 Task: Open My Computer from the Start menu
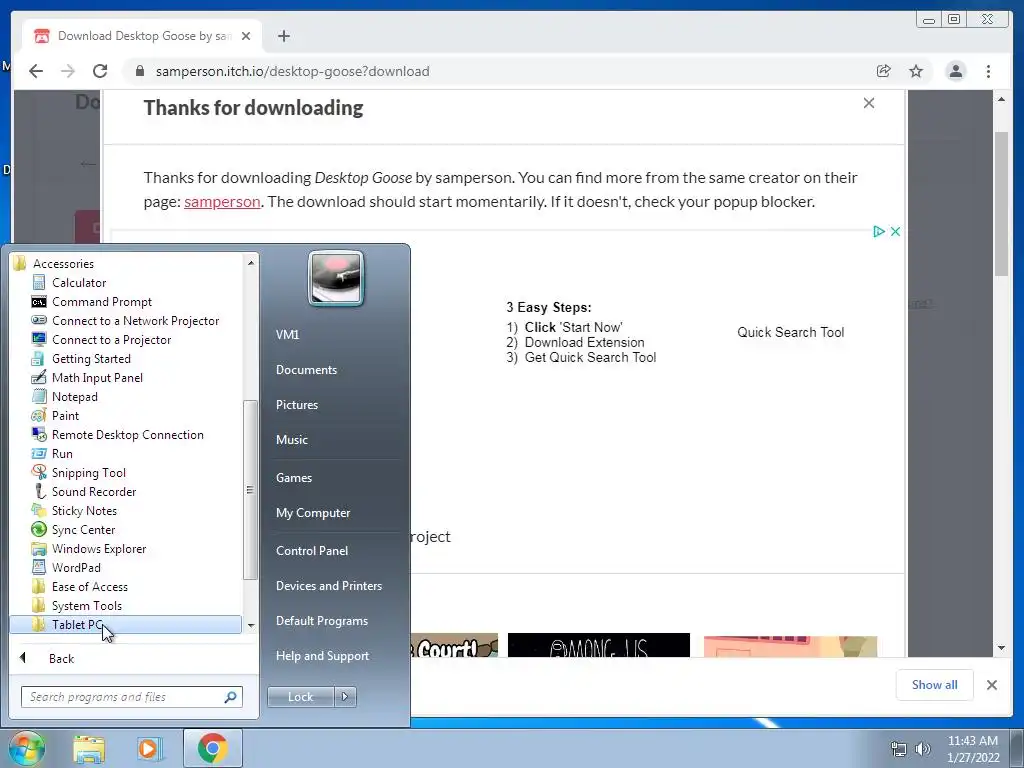pos(313,513)
